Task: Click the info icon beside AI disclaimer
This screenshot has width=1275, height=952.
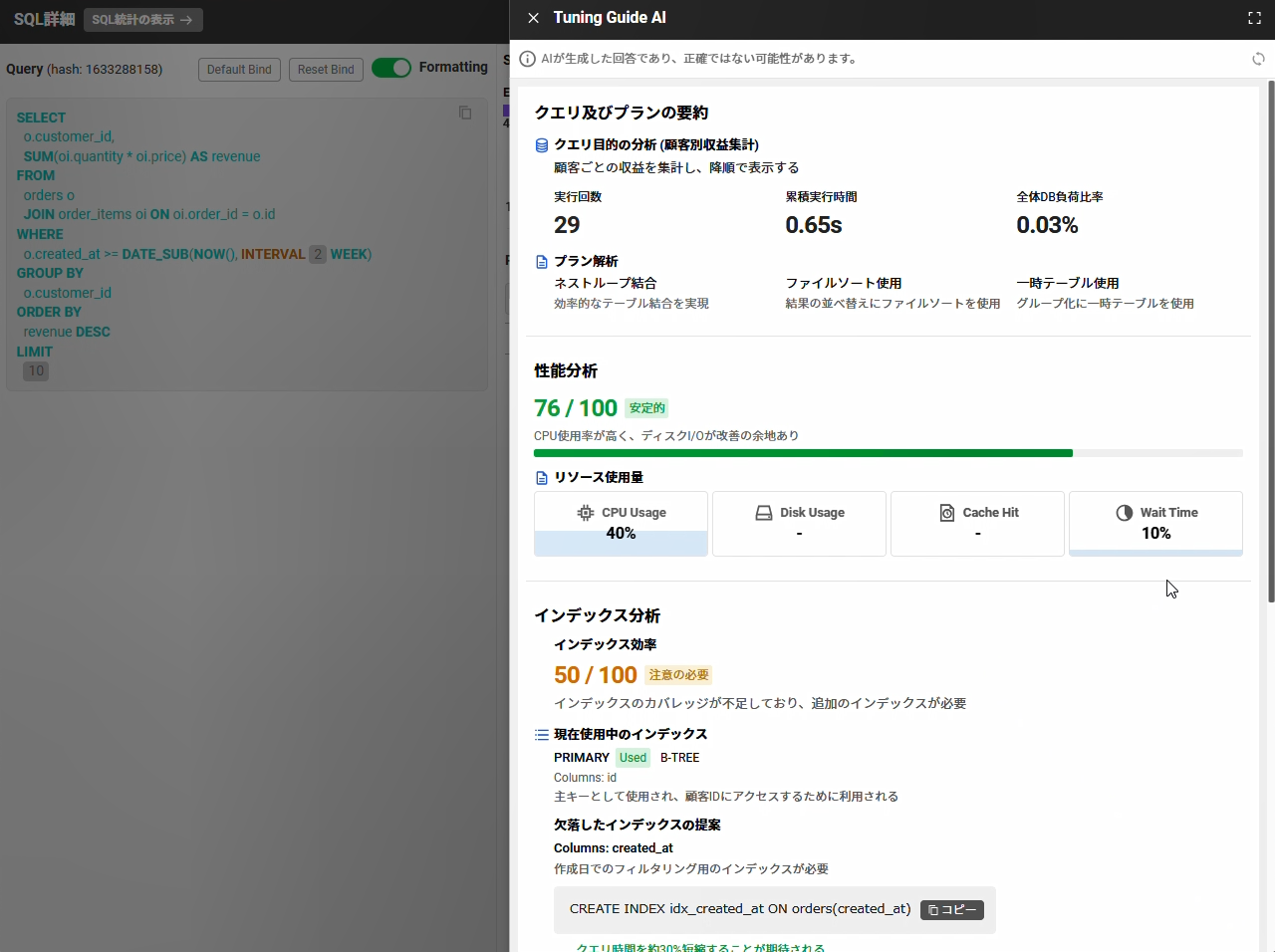Action: coord(528,59)
